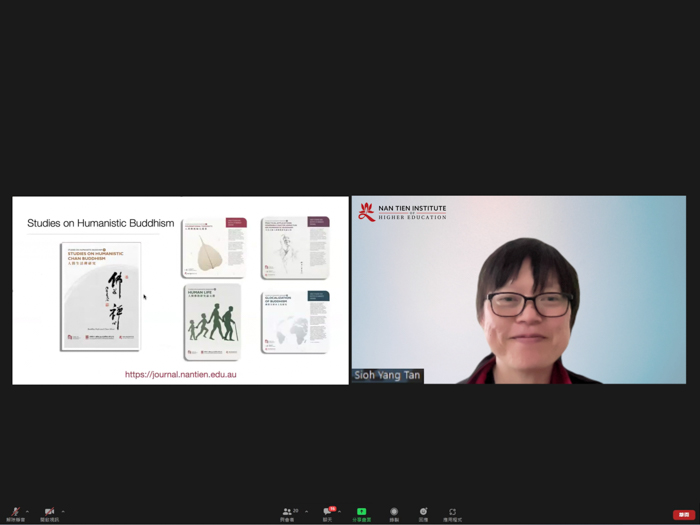700x525 pixels.
Task: Open the participants panel
Action: (287, 512)
